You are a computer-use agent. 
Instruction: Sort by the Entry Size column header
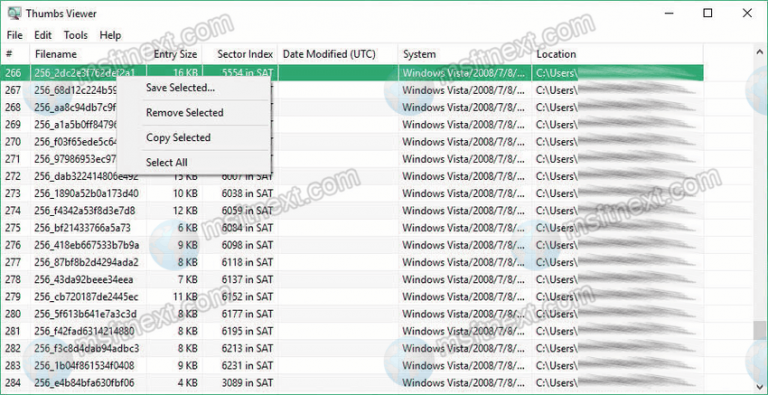(174, 54)
